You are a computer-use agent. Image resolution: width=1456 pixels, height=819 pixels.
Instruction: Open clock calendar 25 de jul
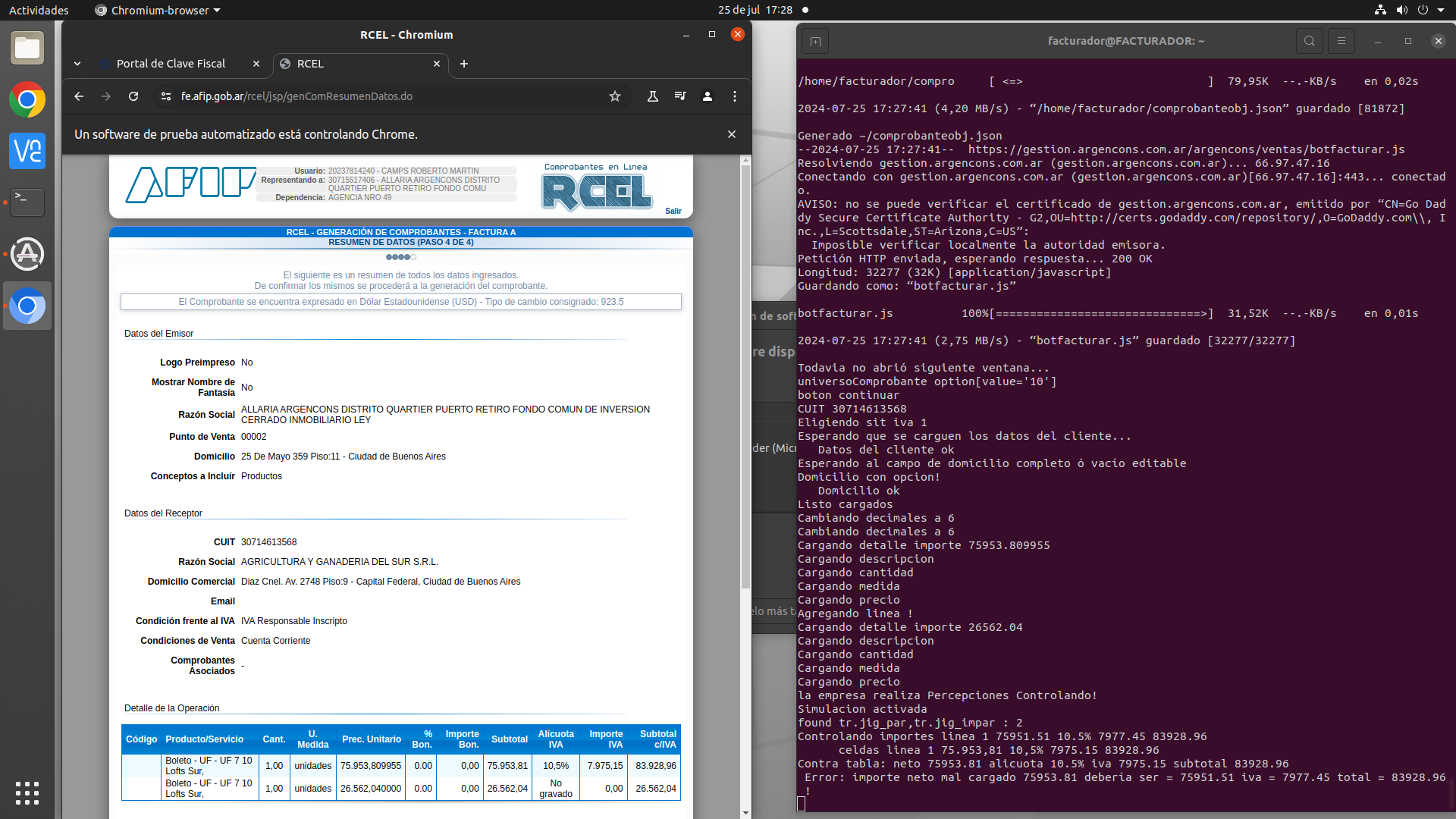click(755, 10)
